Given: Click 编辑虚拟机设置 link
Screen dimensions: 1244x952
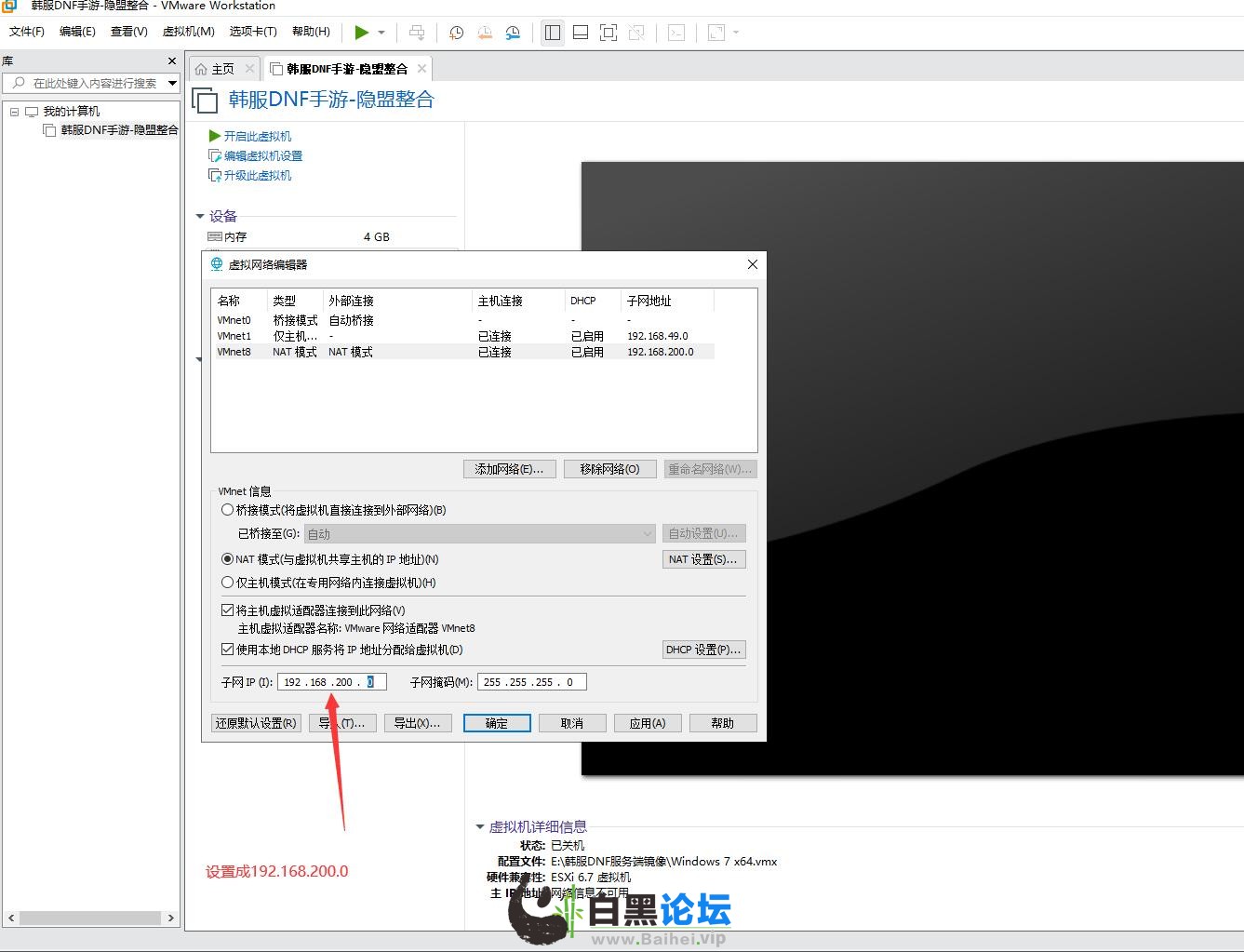Looking at the screenshot, I should coord(263,155).
